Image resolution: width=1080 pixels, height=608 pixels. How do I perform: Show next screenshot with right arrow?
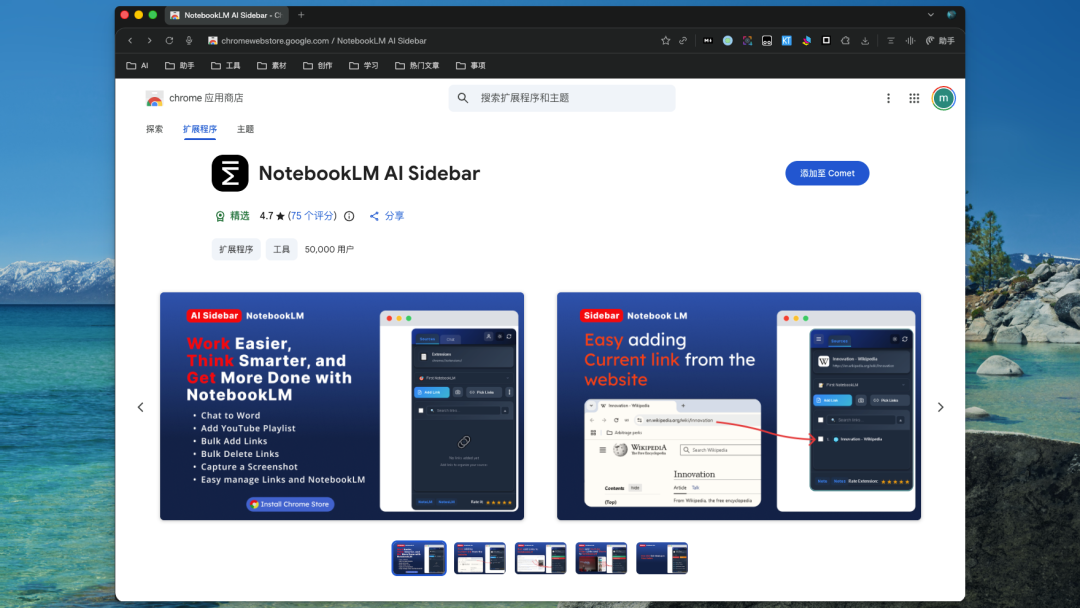point(940,407)
